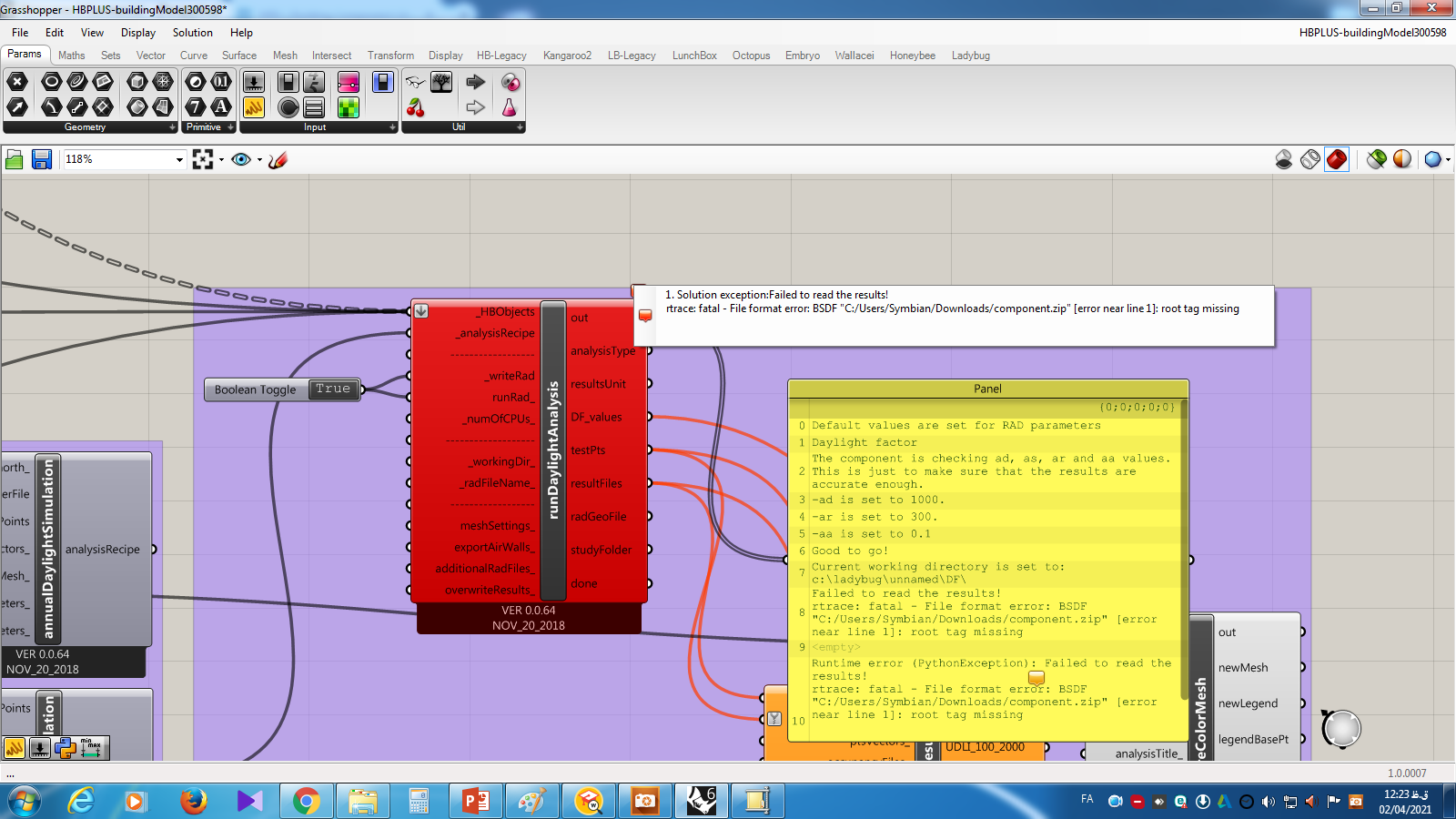Select the Point parameter icon in Geometry
This screenshot has width=1456, height=819.
(17, 82)
